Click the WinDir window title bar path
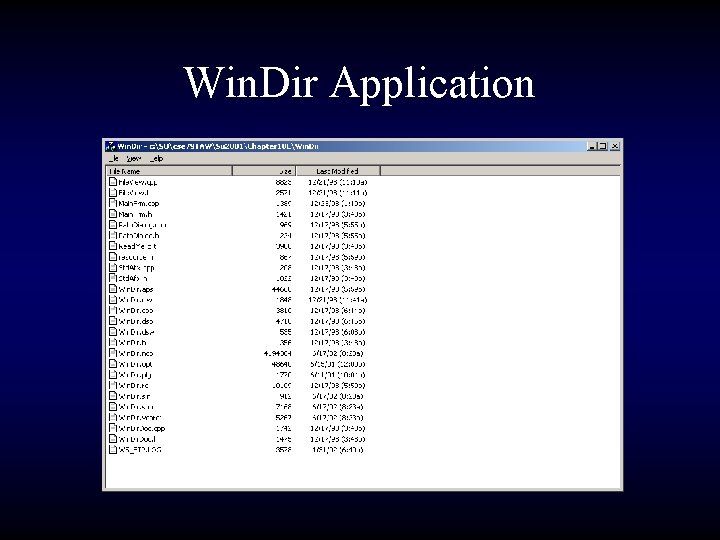Image resolution: width=720 pixels, height=540 pixels. click(x=233, y=146)
